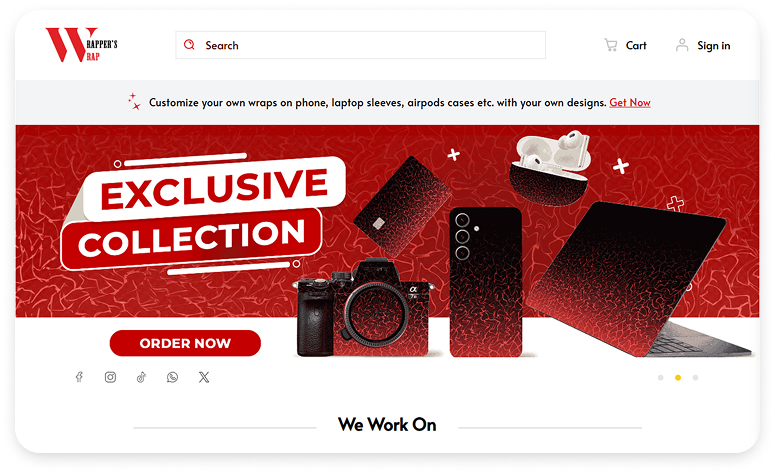Open the WhatsApp social icon
Screen dimensions: 775x473
tap(172, 377)
